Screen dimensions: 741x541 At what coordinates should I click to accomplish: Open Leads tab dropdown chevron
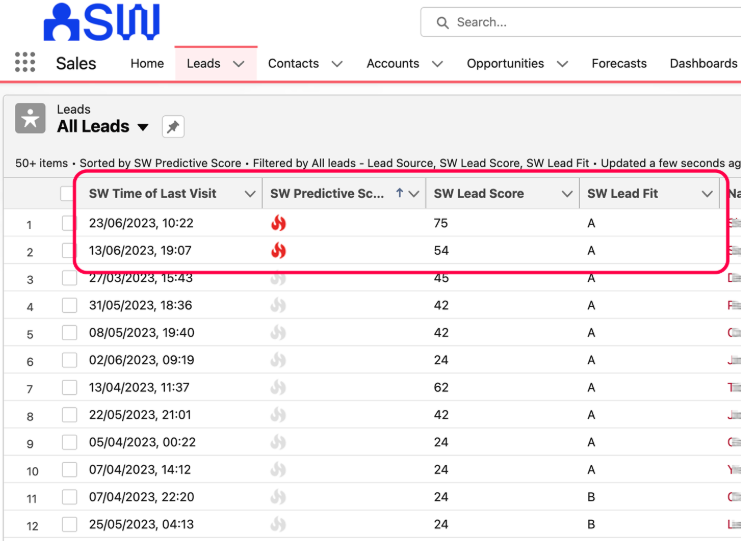click(x=239, y=64)
